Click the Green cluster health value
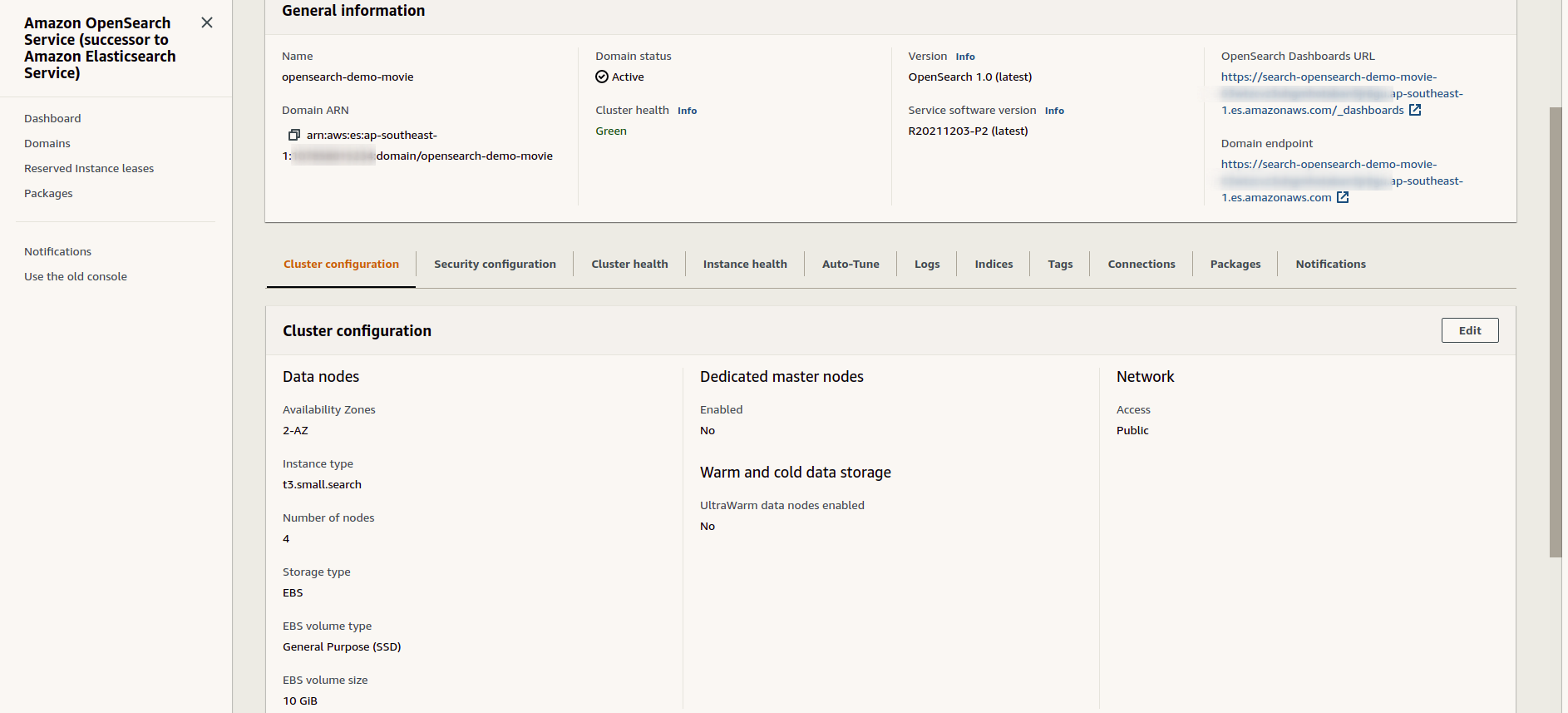 tap(611, 131)
